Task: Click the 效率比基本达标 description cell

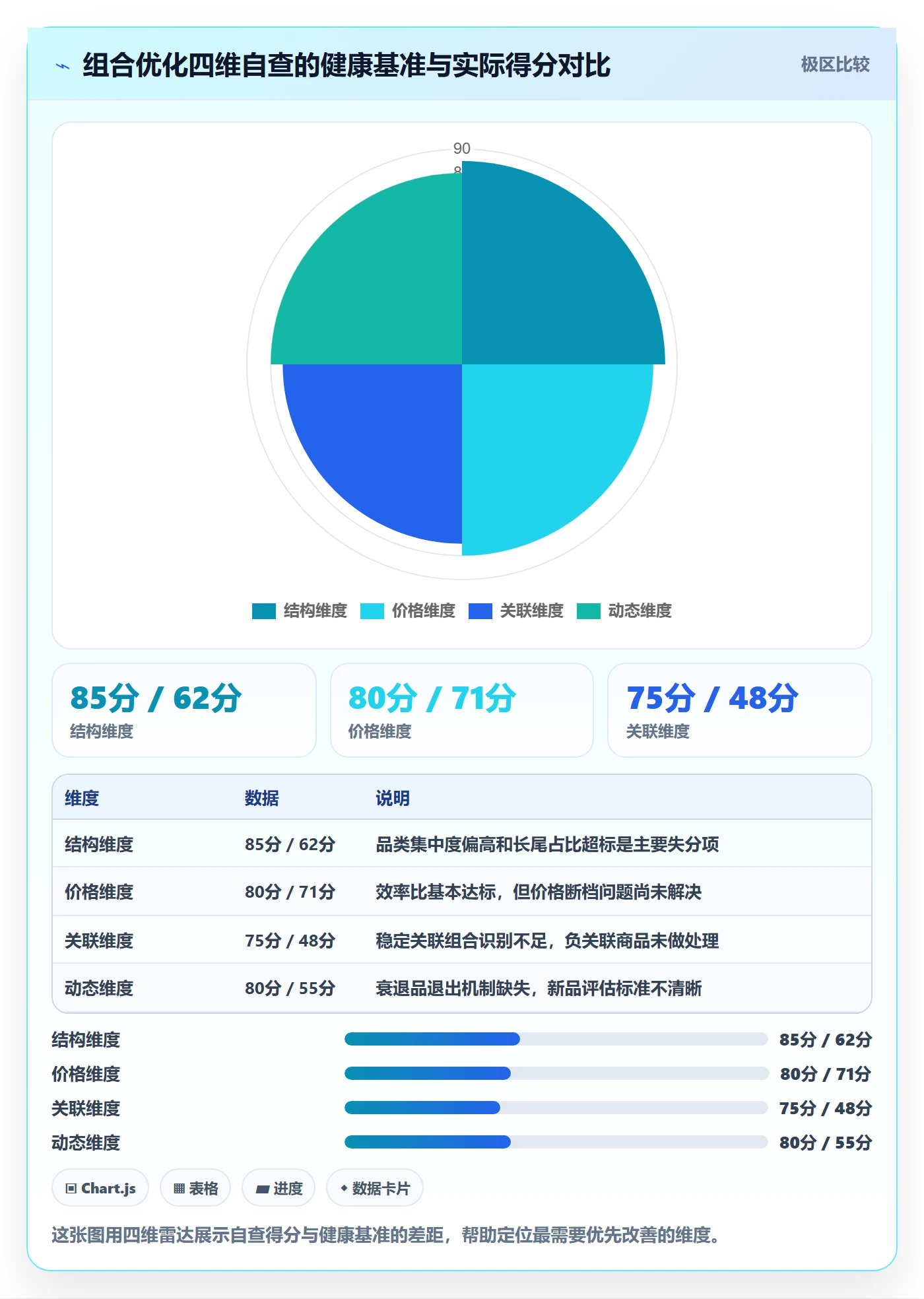Action: pyautogui.click(x=539, y=892)
